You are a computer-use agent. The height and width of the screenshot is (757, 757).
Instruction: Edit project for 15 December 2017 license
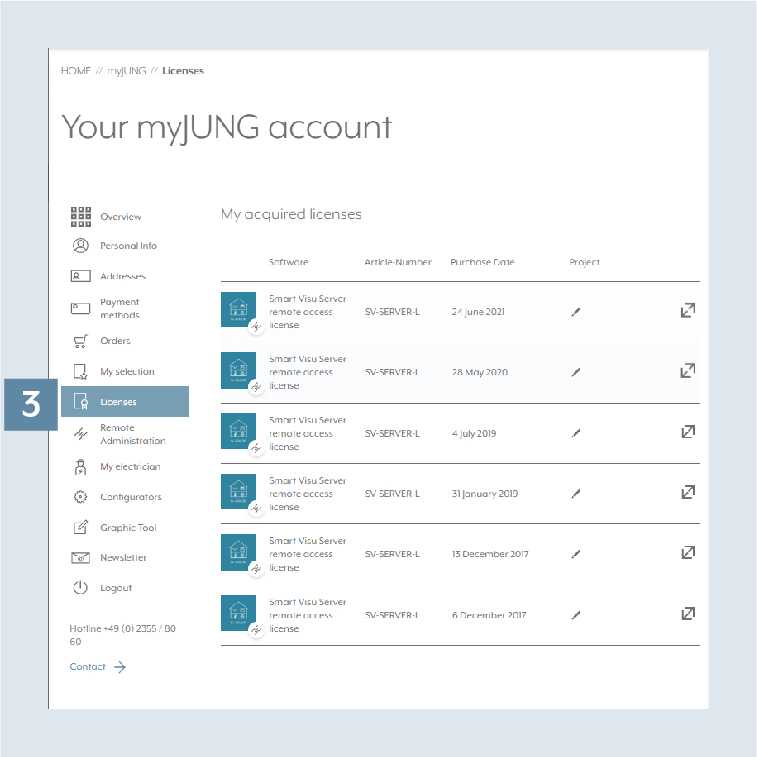point(575,554)
